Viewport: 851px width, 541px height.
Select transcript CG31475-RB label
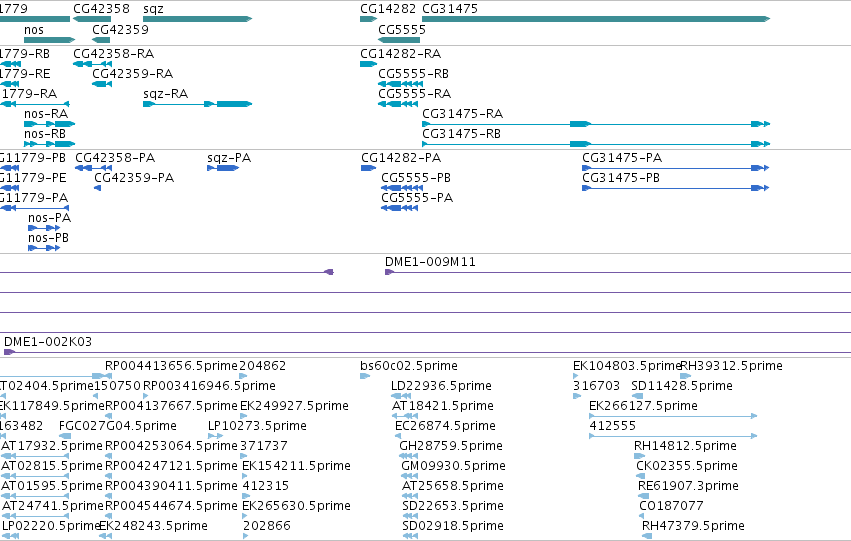[x=461, y=134]
